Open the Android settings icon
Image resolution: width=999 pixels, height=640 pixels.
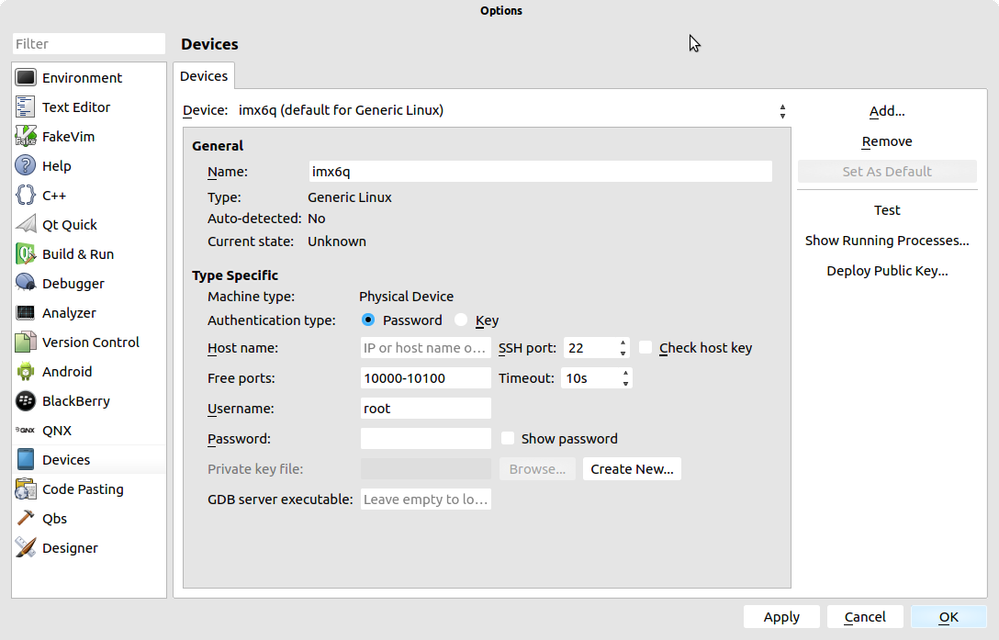point(26,372)
